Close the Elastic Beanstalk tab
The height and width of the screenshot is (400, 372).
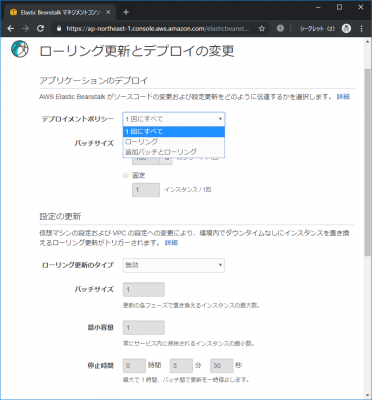click(108, 12)
